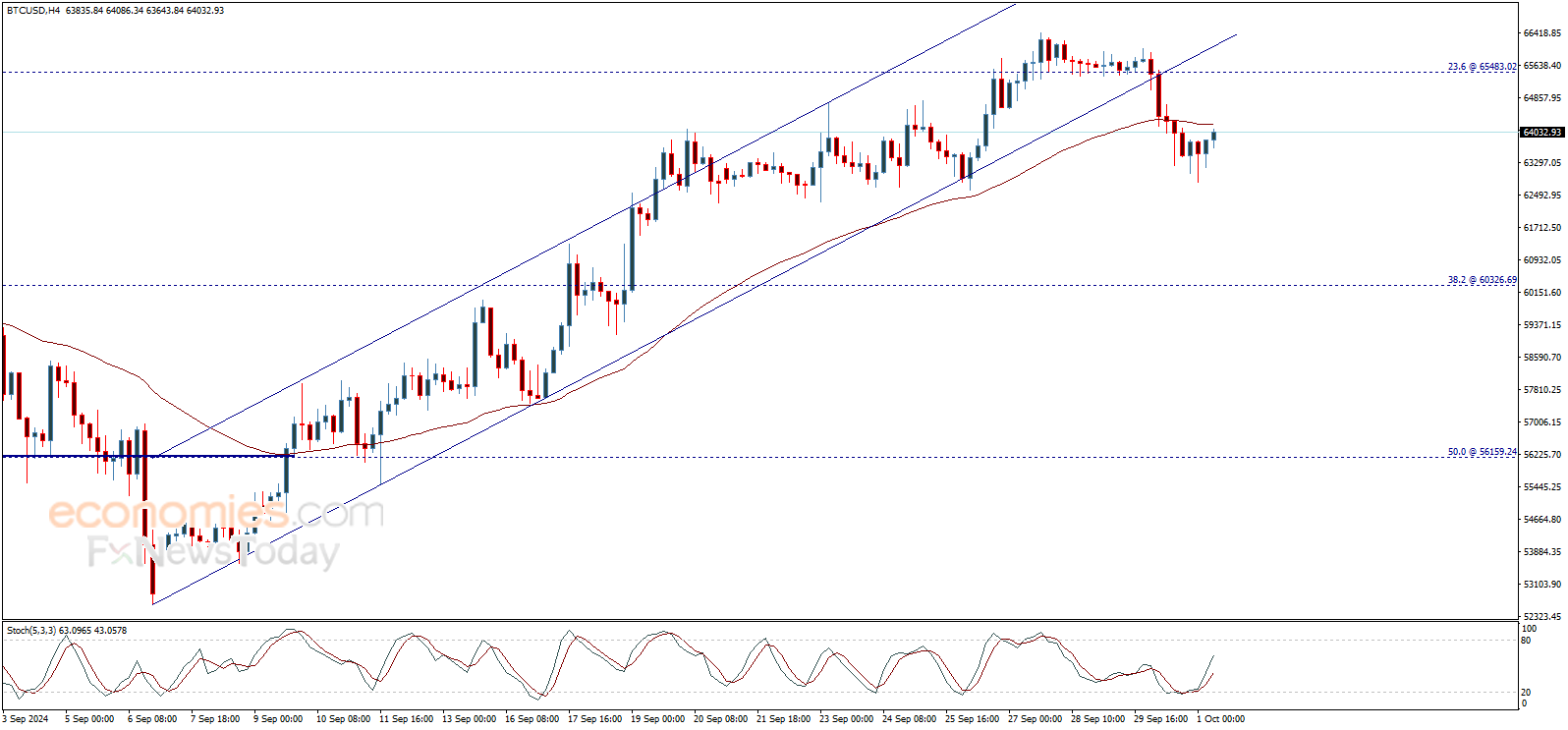This screenshot has width=1568, height=730.
Task: Click the 64857.95 price axis value
Action: tap(1541, 98)
